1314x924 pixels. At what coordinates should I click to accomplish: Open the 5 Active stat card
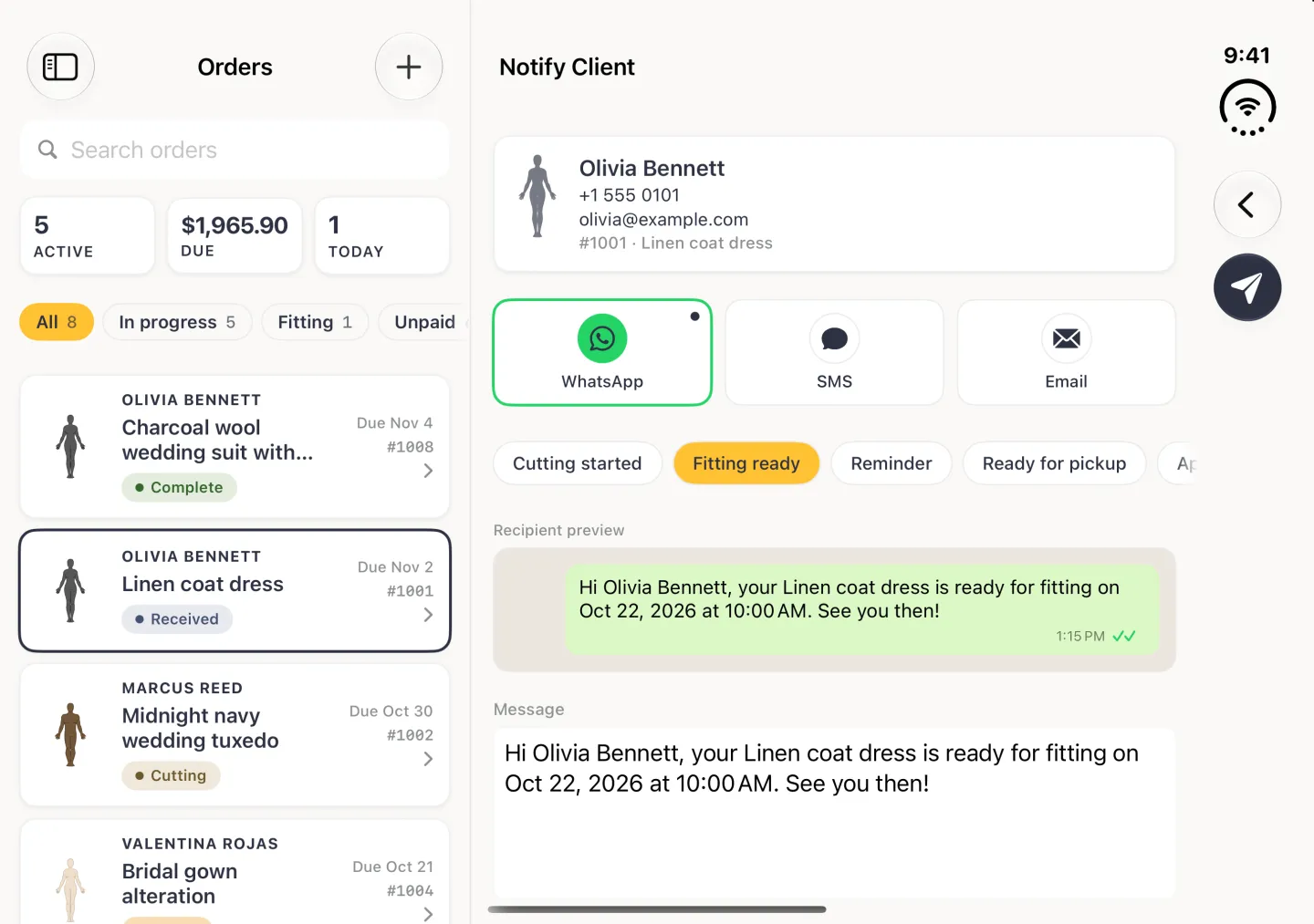[88, 236]
